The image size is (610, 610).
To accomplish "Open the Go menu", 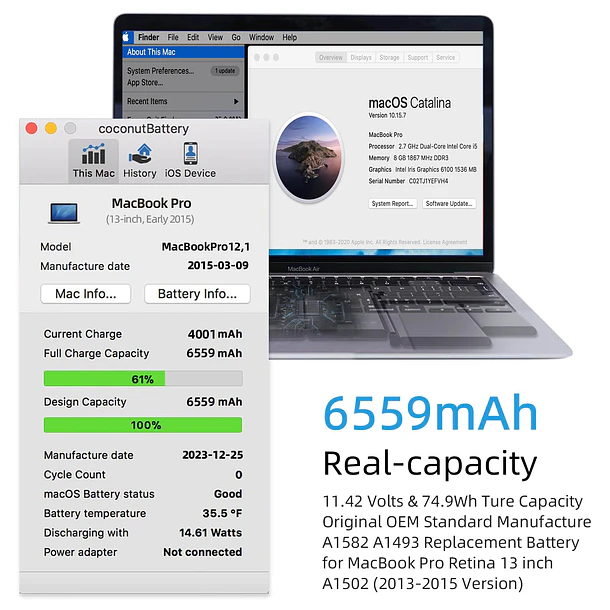I will tap(236, 37).
